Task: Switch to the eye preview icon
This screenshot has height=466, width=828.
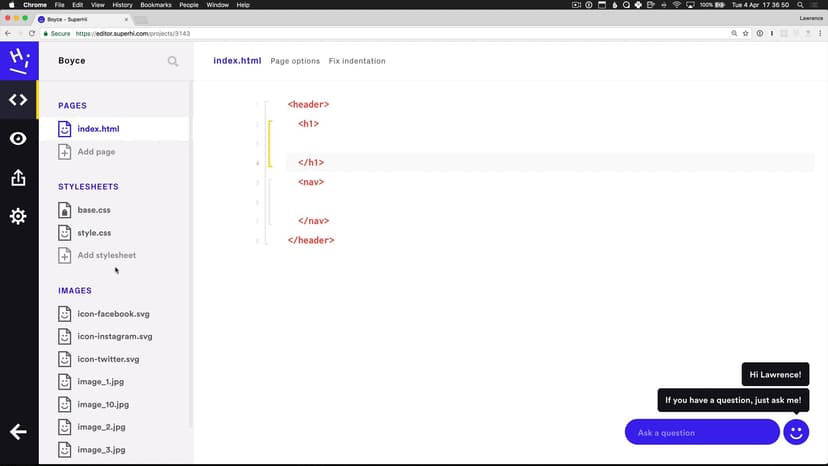Action: click(x=18, y=139)
